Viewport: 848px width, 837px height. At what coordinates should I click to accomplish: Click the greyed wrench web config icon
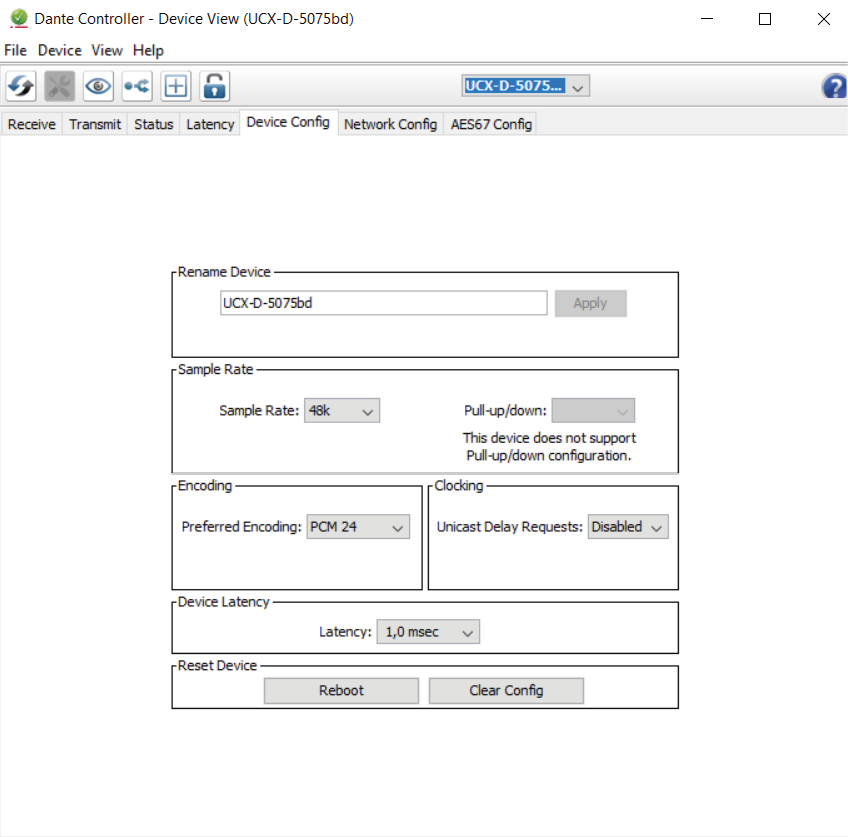click(x=59, y=86)
